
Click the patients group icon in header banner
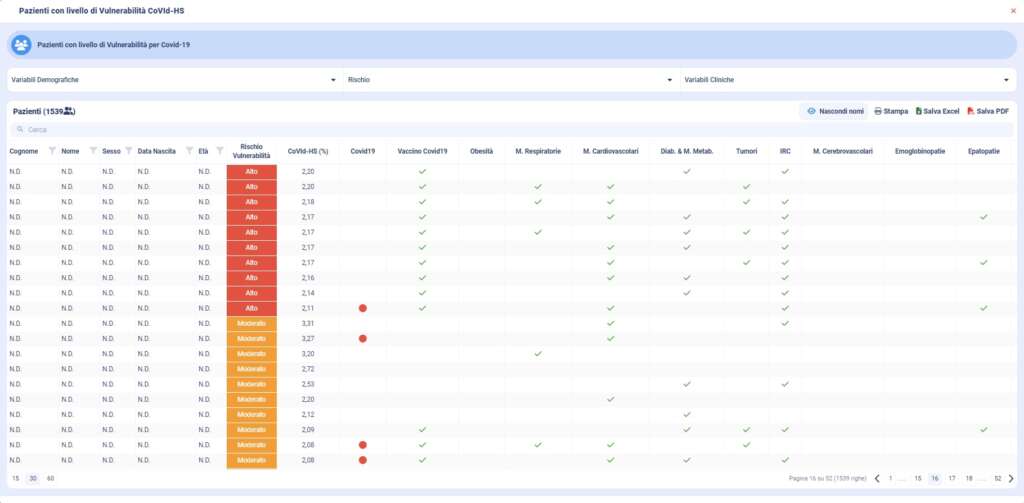point(21,45)
